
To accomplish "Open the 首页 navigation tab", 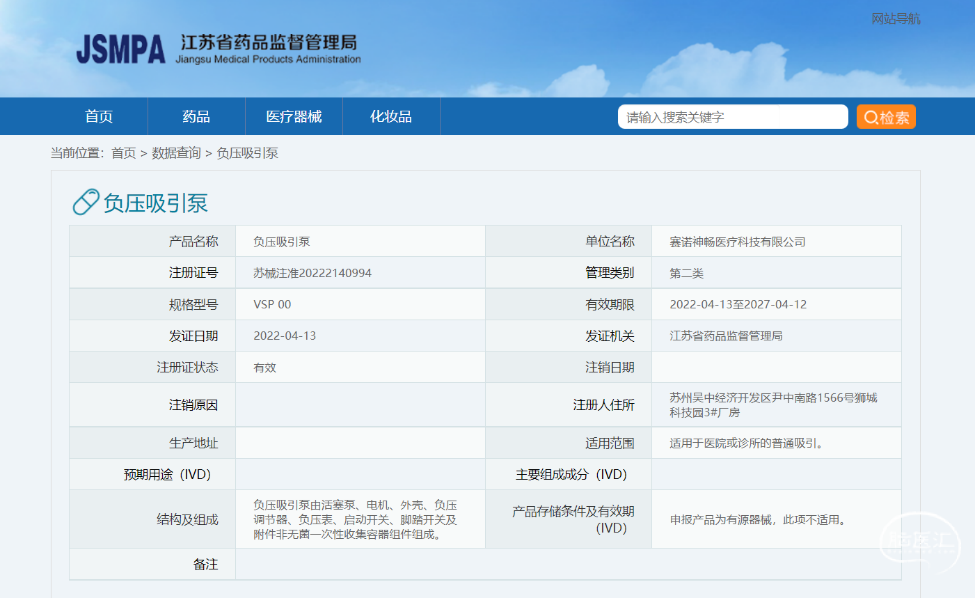I will point(99,117).
